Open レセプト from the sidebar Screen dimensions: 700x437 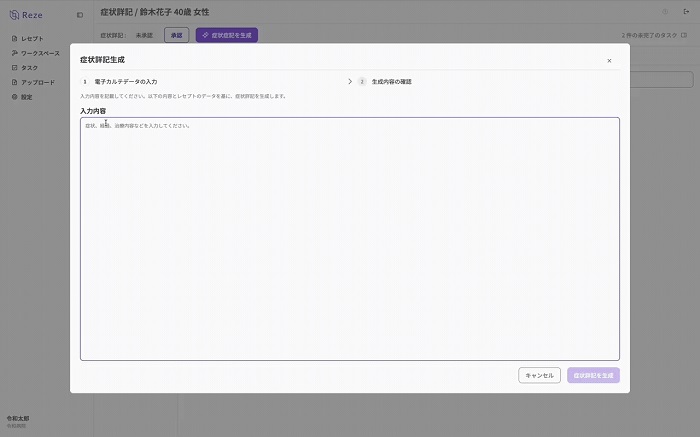32,38
